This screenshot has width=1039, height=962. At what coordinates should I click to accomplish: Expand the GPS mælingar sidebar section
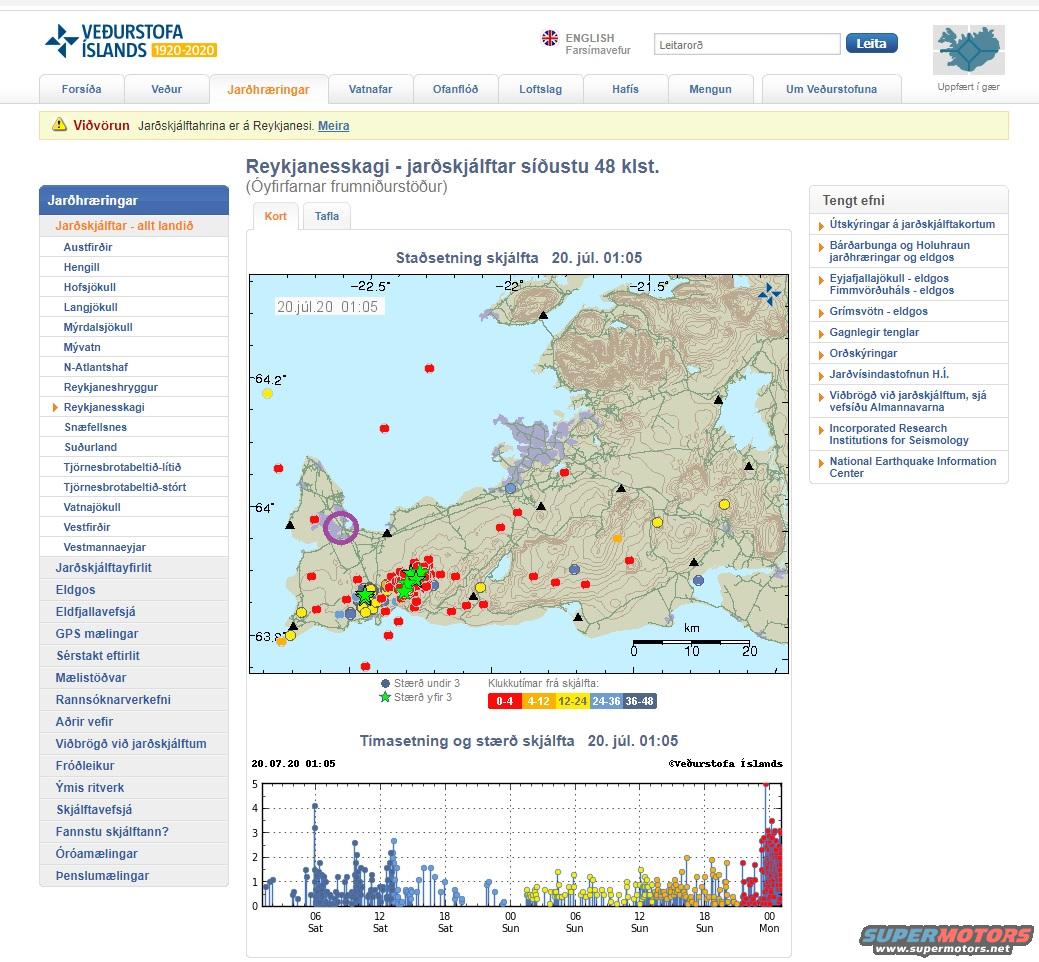(x=97, y=634)
